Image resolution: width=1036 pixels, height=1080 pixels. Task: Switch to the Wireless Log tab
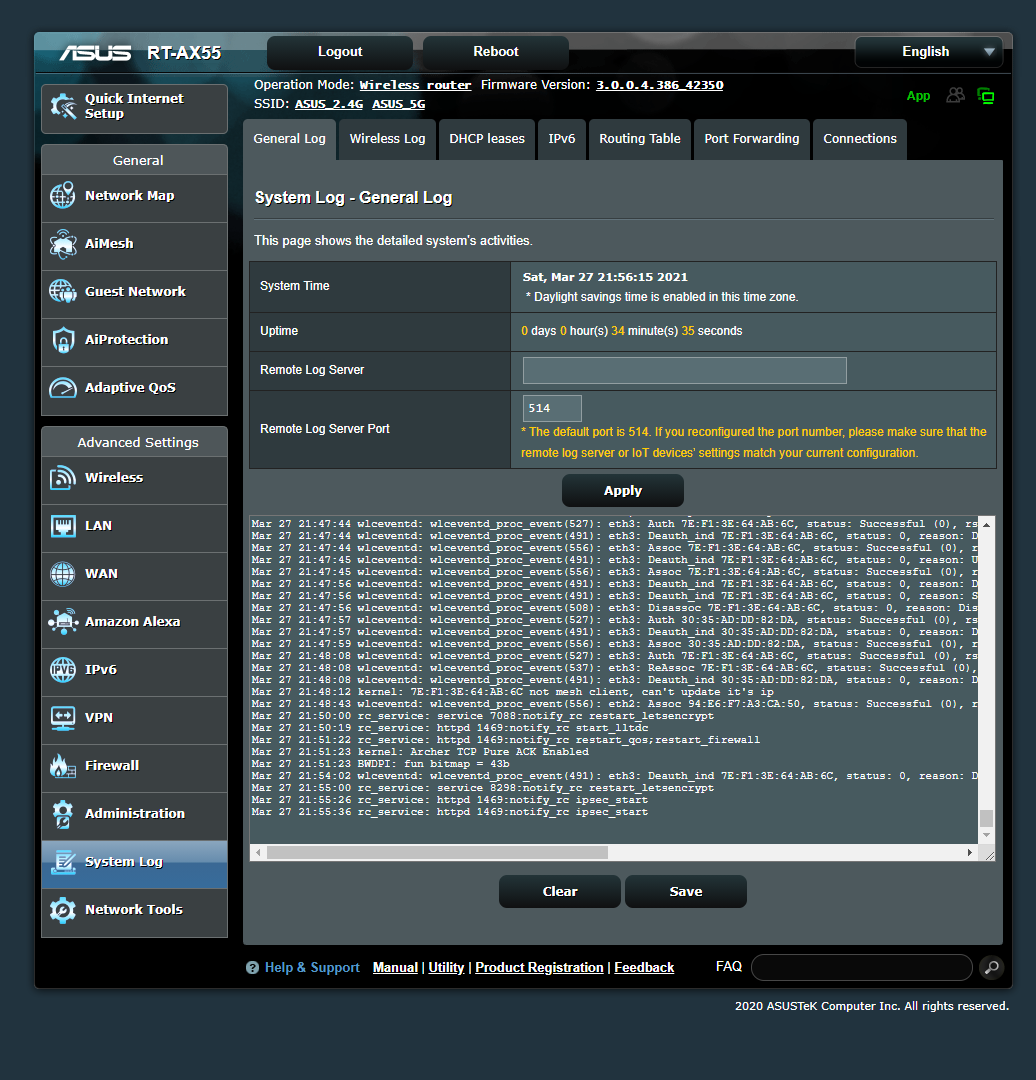click(387, 139)
